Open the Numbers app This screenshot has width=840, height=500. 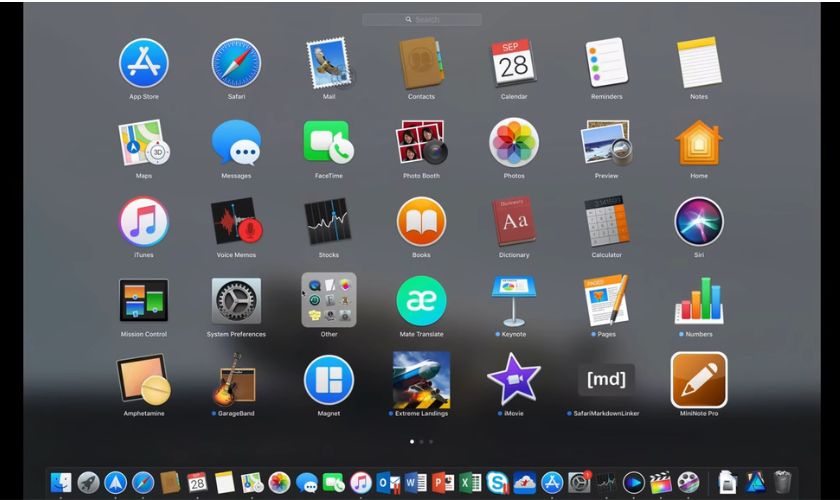click(699, 301)
